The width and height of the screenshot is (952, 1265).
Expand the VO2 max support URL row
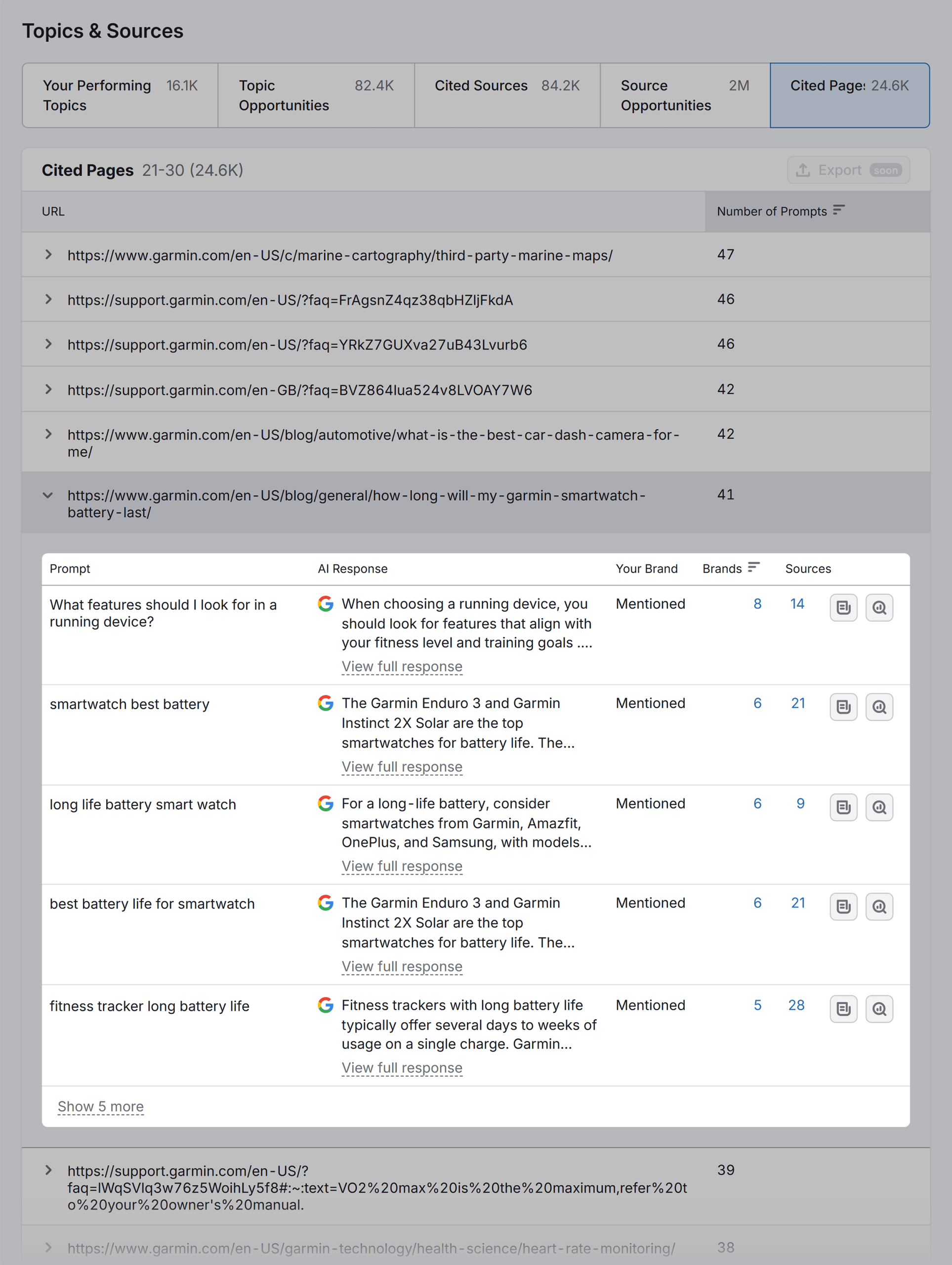[x=48, y=1170]
